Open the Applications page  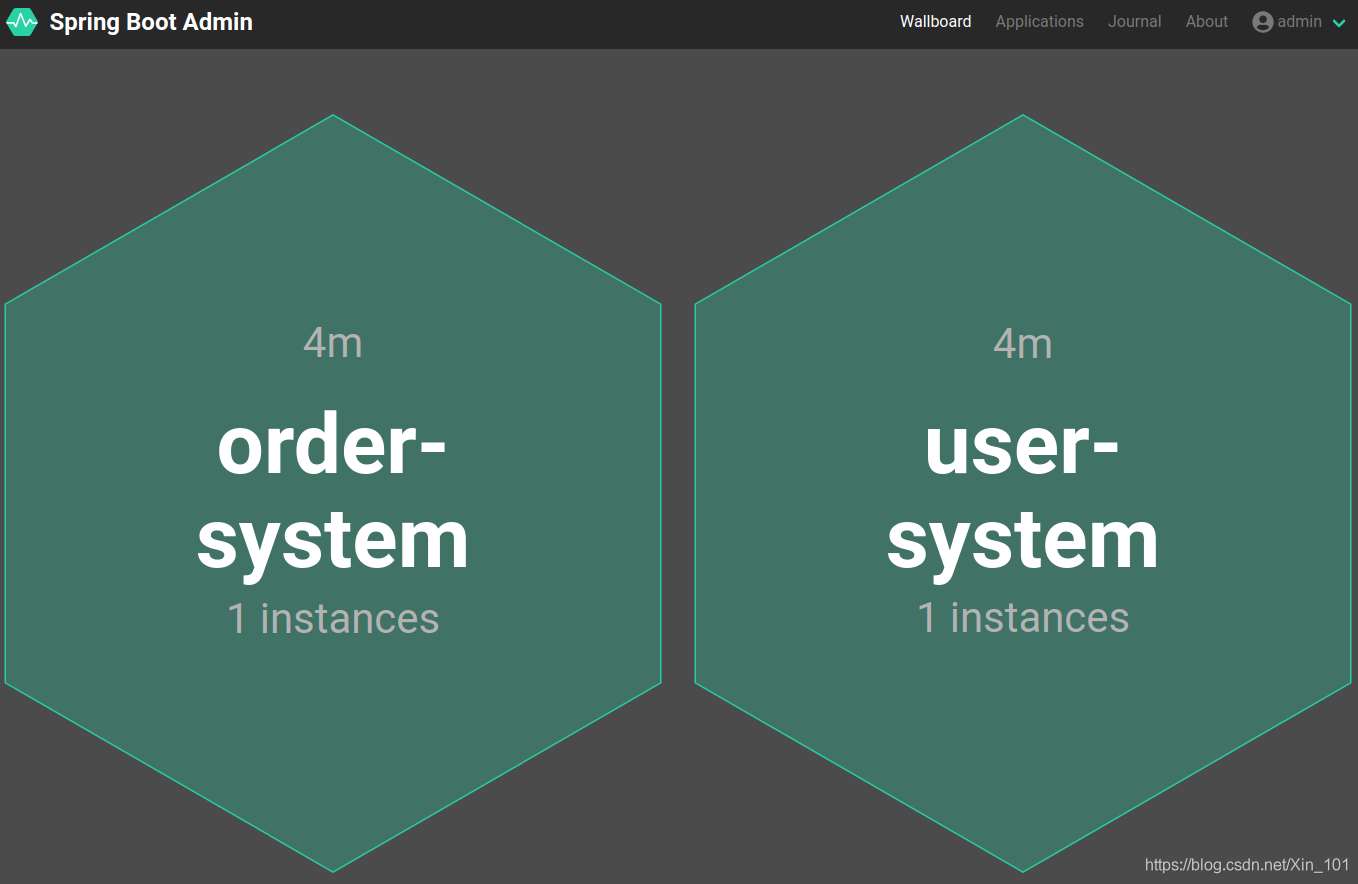coord(1039,22)
